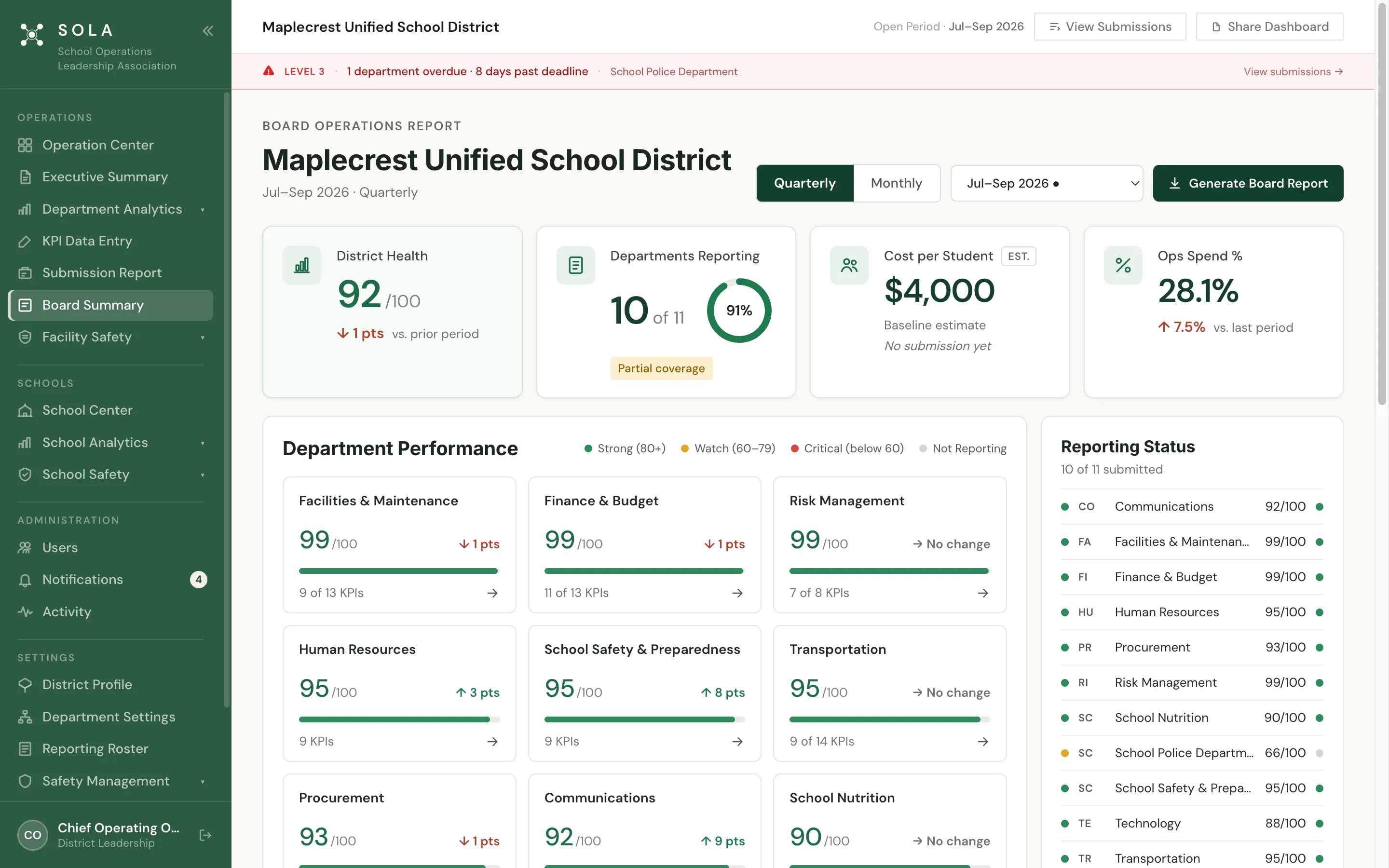Click the Notifications count badge 4

coord(198,580)
